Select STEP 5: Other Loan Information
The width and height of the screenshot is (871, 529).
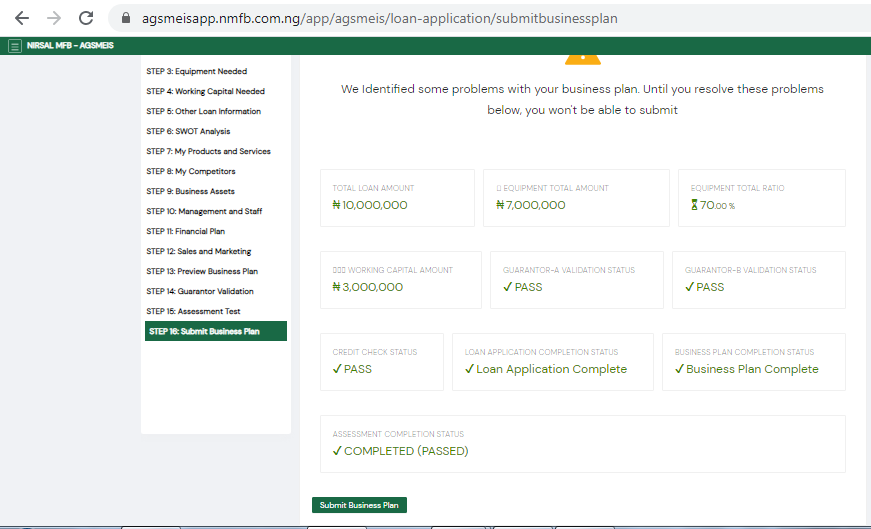pos(203,111)
